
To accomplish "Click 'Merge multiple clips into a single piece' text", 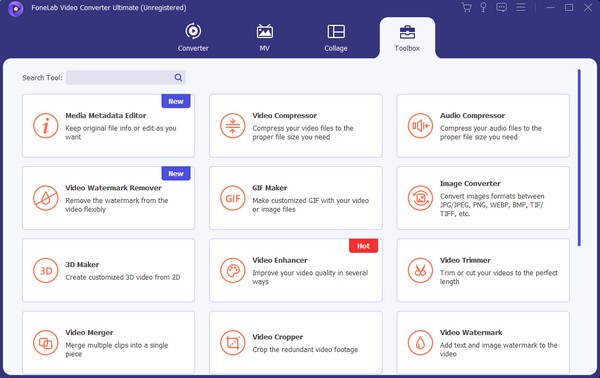I will (x=116, y=350).
